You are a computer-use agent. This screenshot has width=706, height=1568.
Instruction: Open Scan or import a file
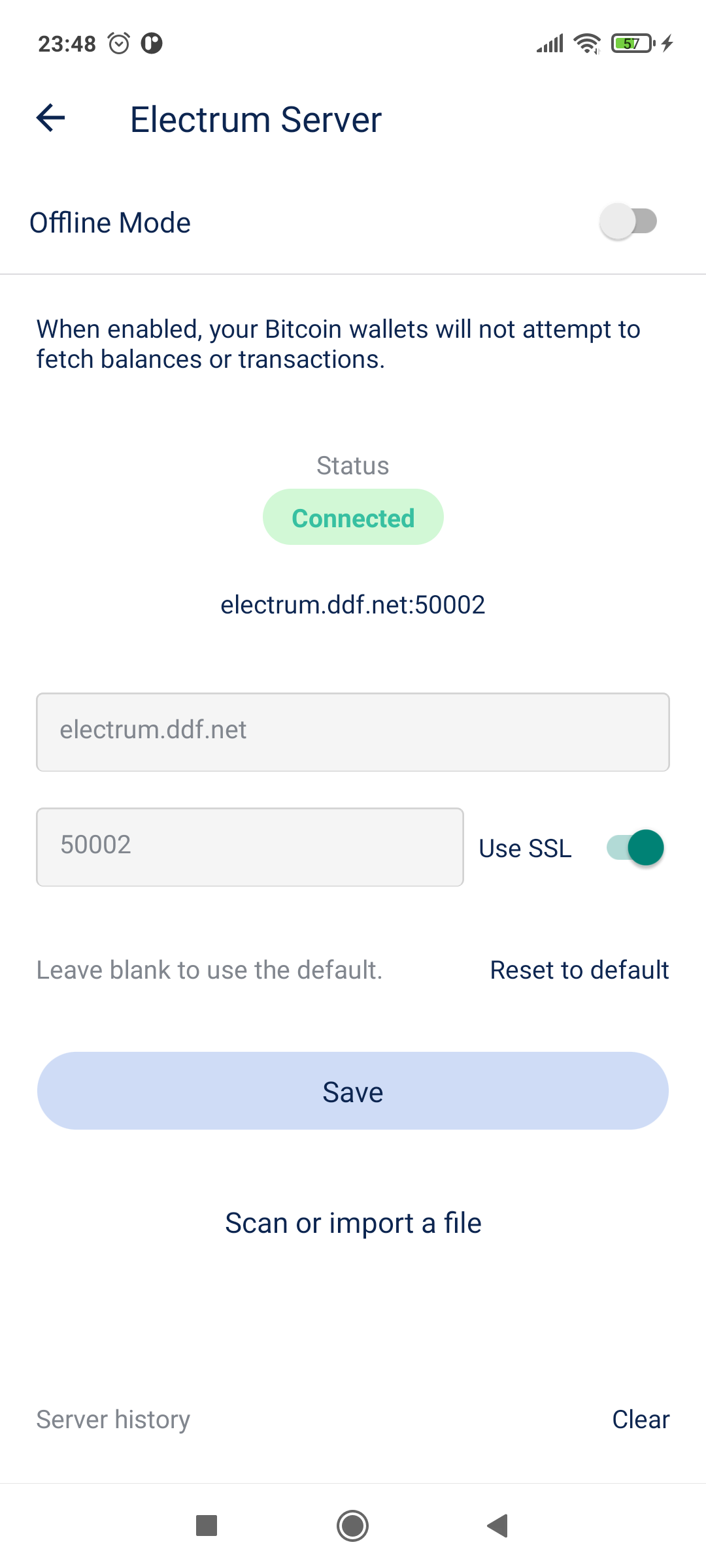[x=353, y=1223]
